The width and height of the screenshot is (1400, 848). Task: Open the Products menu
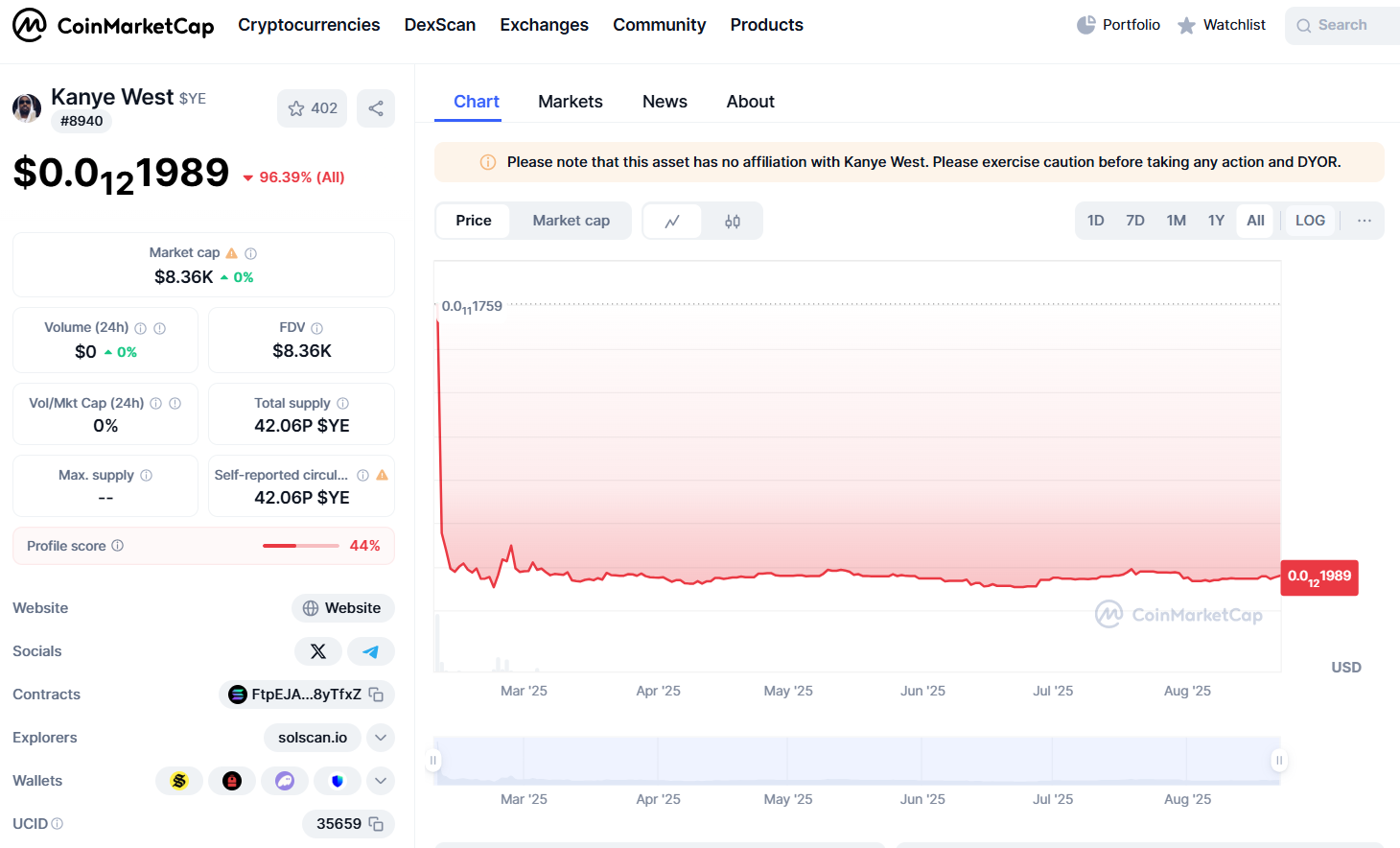click(x=766, y=25)
